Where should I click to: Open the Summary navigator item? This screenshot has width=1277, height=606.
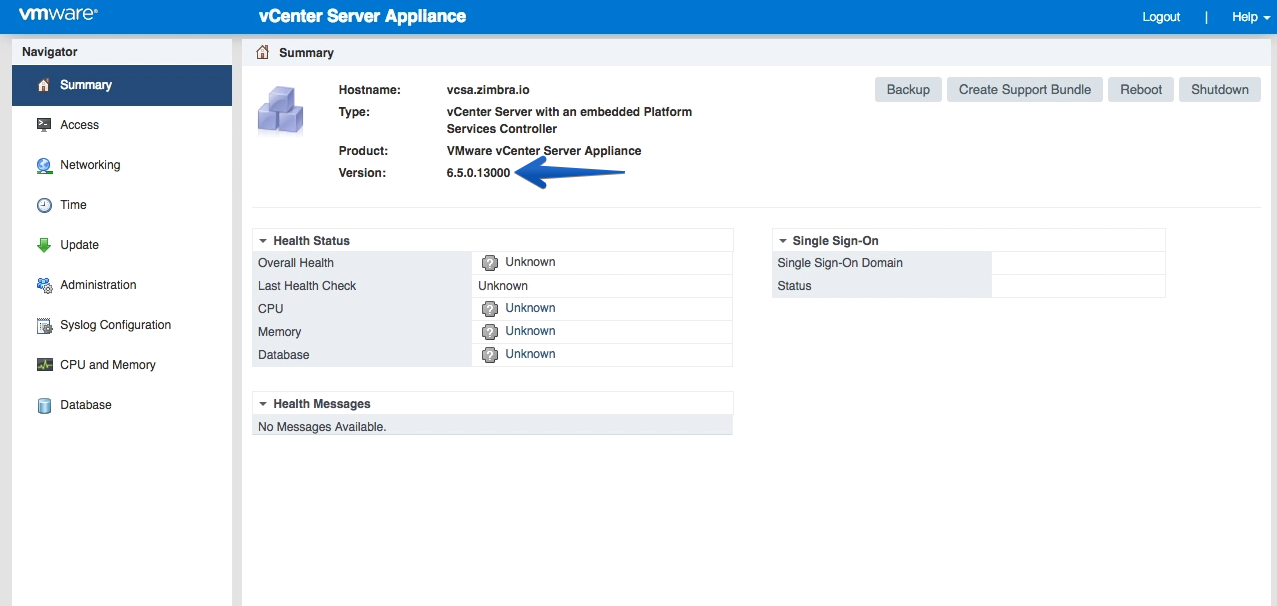(122, 85)
